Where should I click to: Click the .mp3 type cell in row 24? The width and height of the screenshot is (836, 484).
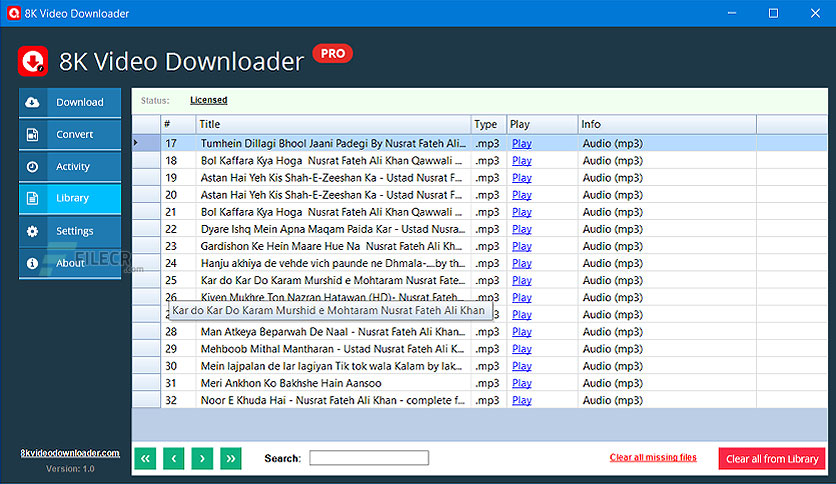488,263
